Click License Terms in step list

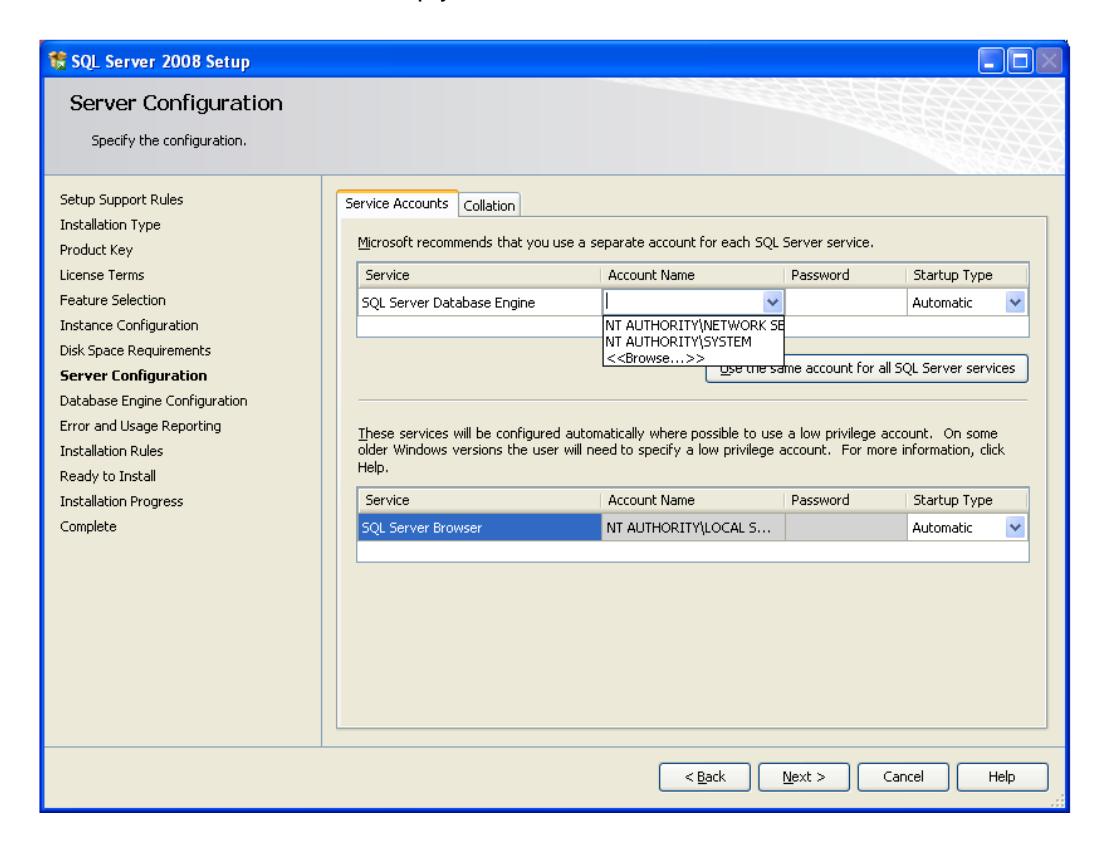pos(102,275)
